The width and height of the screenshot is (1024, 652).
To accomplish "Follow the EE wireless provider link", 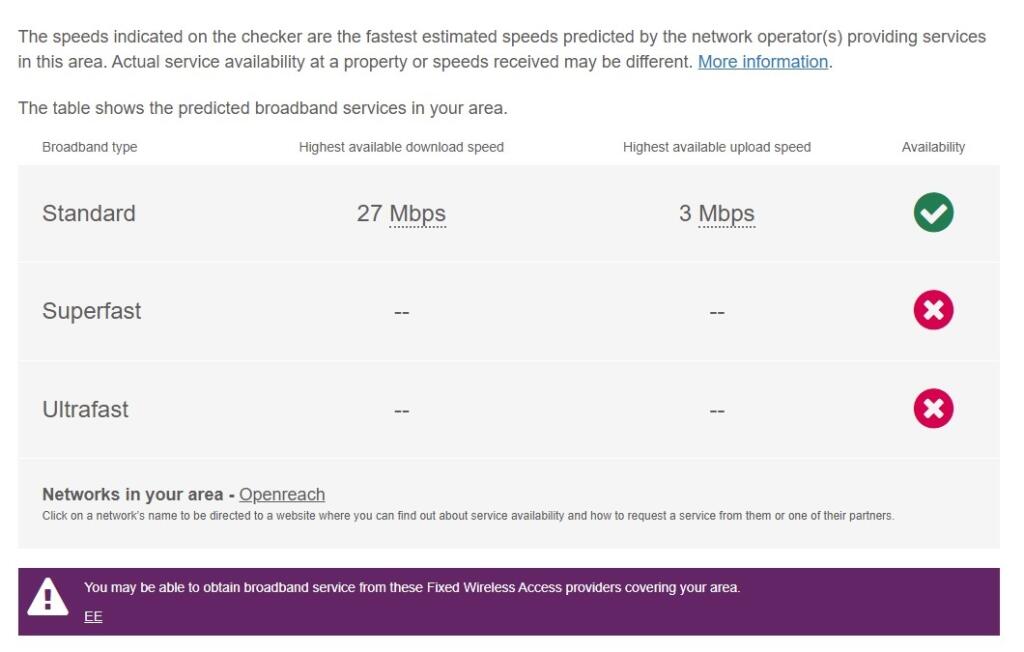I will [x=93, y=616].
